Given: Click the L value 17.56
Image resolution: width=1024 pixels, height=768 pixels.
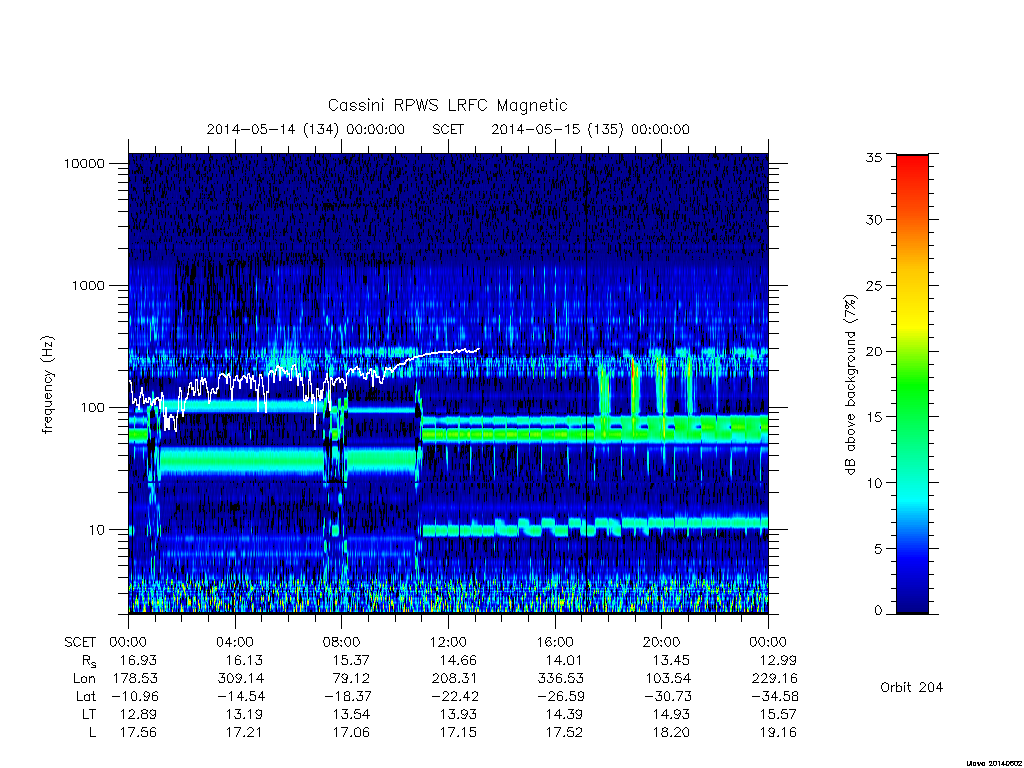Looking at the screenshot, I should tap(138, 733).
